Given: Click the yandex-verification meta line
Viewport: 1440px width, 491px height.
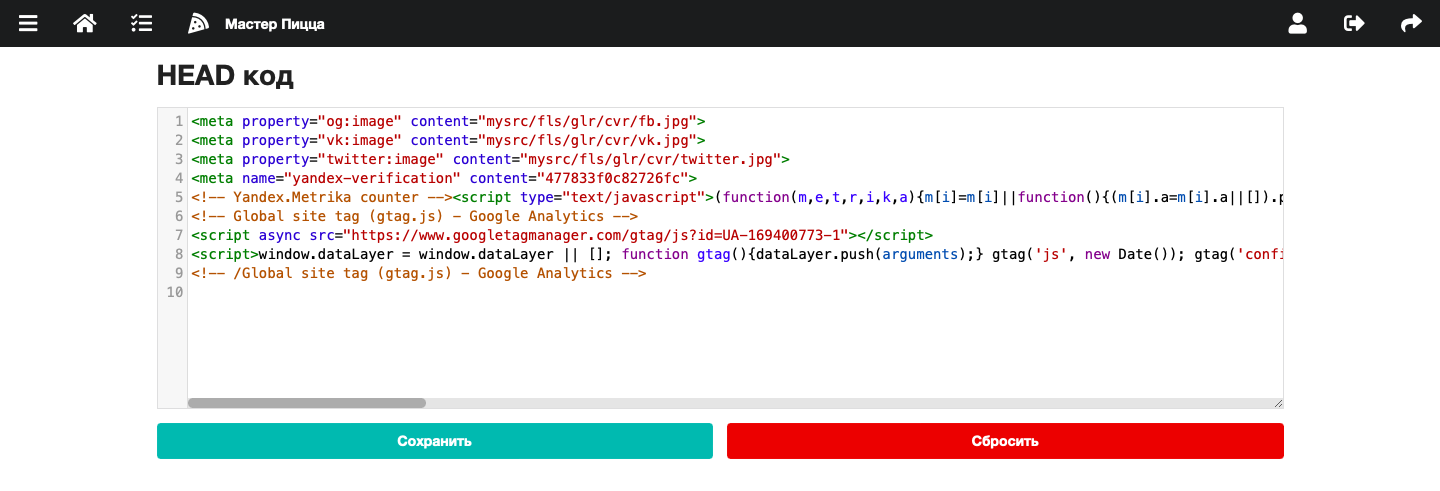Looking at the screenshot, I should [444, 178].
